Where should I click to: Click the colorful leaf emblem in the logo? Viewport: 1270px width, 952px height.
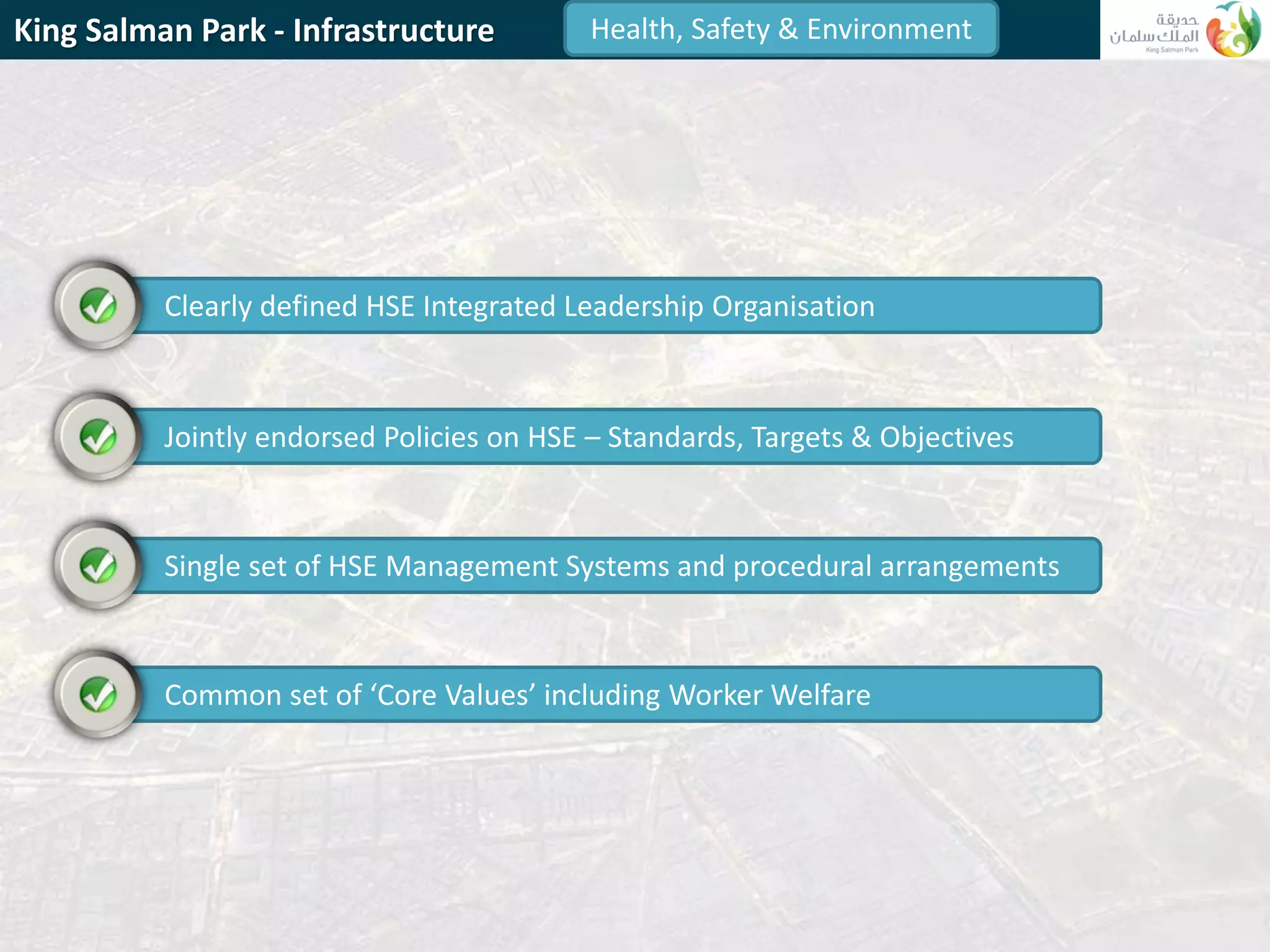[x=1234, y=29]
